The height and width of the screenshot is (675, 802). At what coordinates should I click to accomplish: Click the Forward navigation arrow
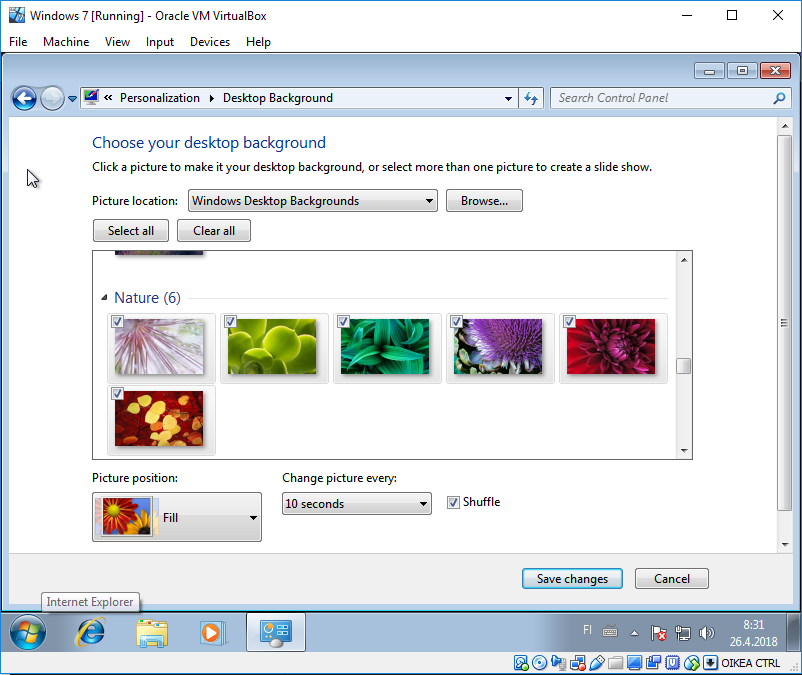click(52, 98)
